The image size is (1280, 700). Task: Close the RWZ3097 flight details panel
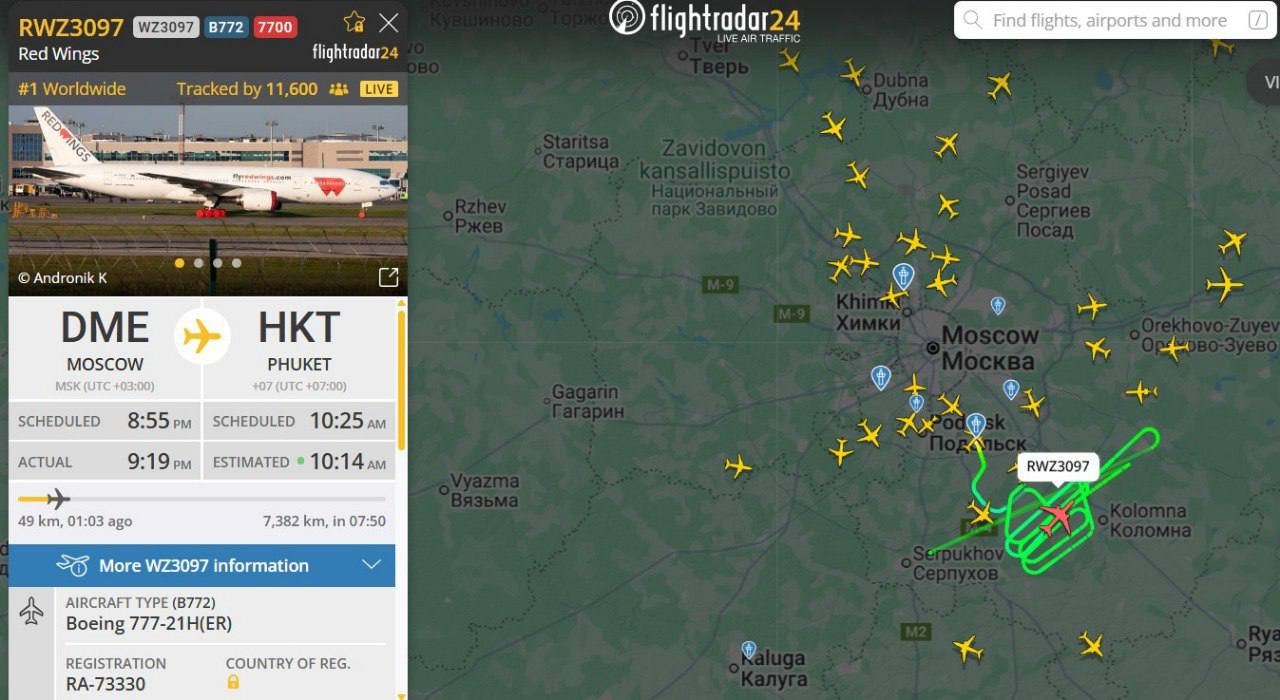389,22
